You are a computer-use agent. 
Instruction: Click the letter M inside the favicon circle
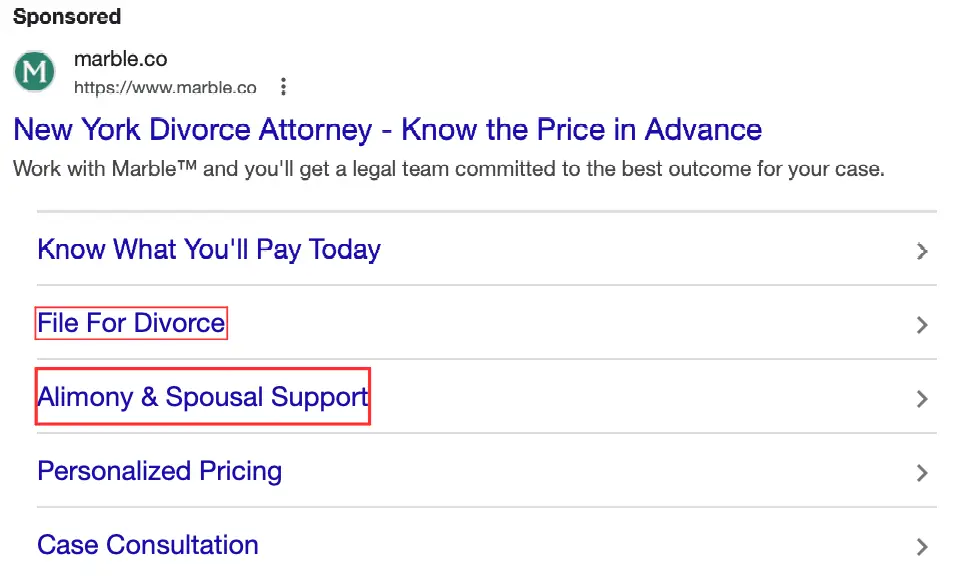coord(33,71)
